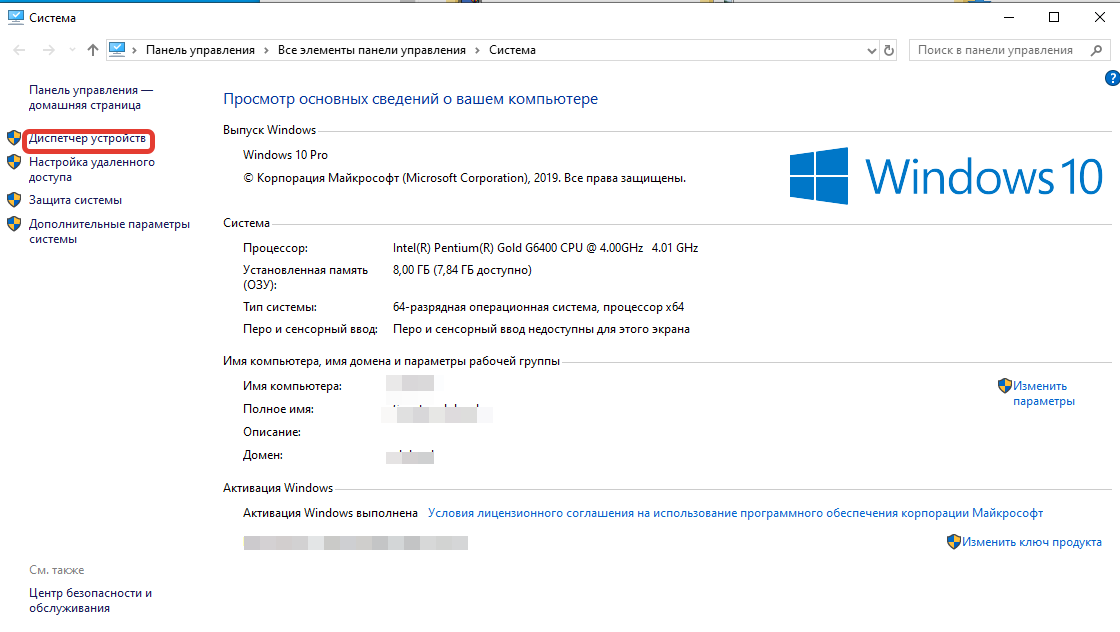The width and height of the screenshot is (1120, 632).
Task: Click shield icon beside Настройка удаленного доступа
Action: coord(14,162)
